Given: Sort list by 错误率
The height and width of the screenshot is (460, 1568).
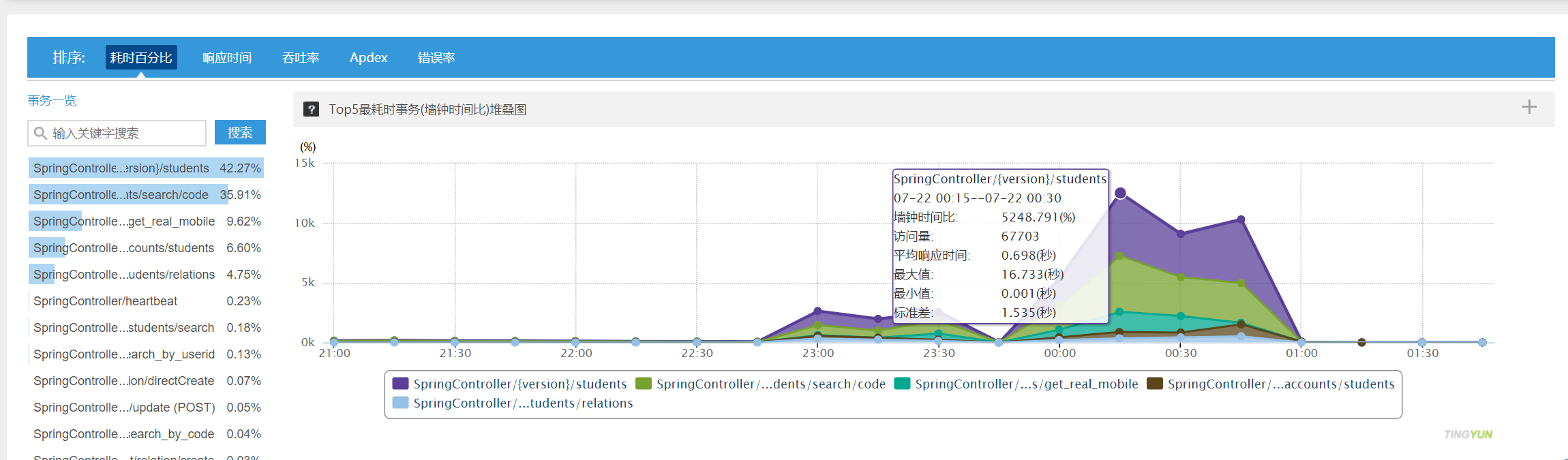Looking at the screenshot, I should [x=436, y=58].
